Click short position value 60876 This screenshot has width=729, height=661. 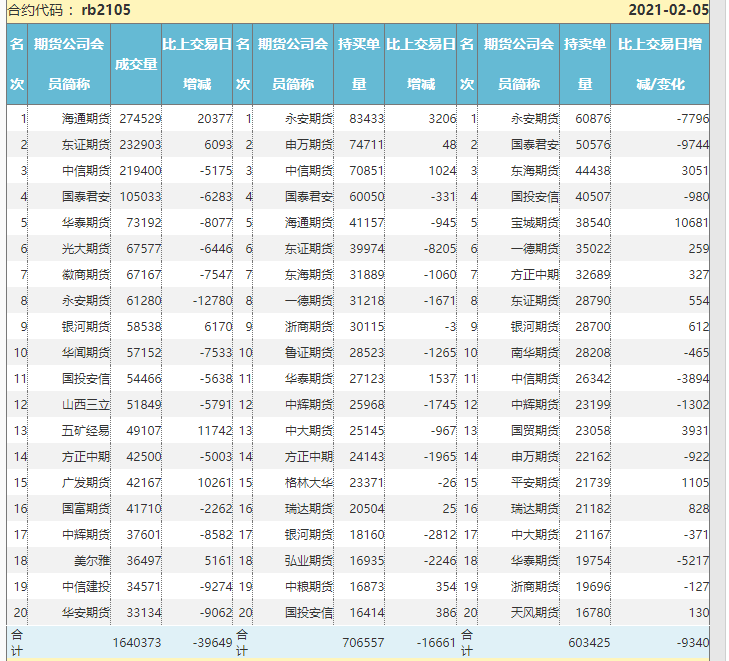593,119
